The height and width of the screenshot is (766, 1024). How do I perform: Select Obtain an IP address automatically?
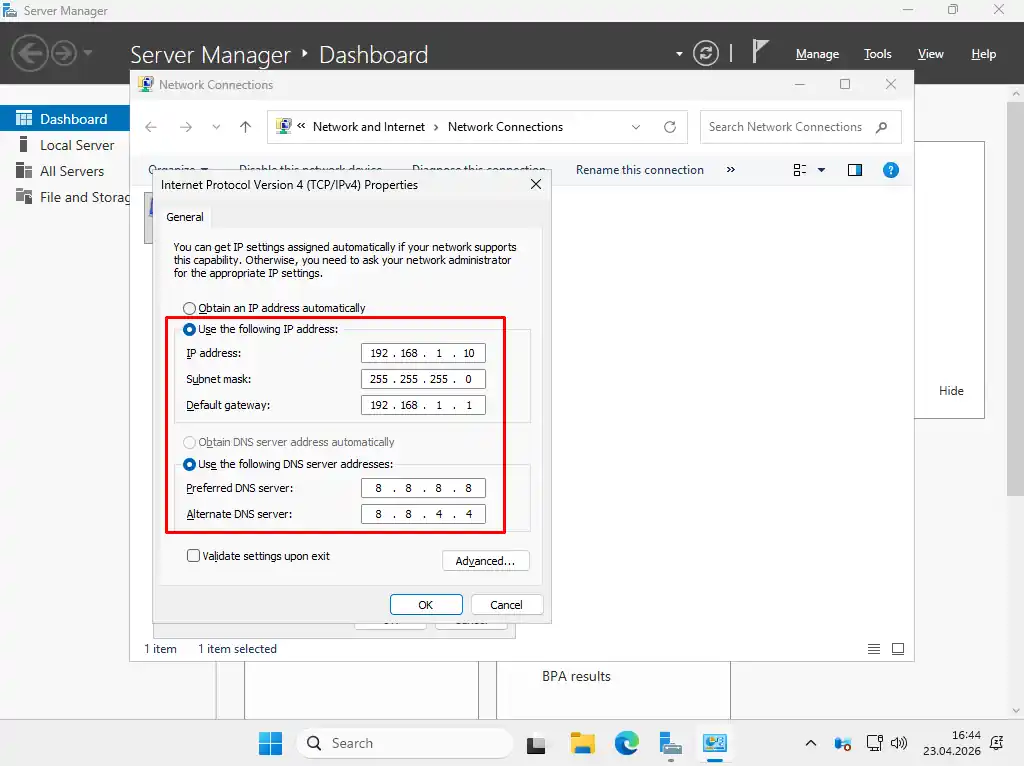pyautogui.click(x=274, y=308)
